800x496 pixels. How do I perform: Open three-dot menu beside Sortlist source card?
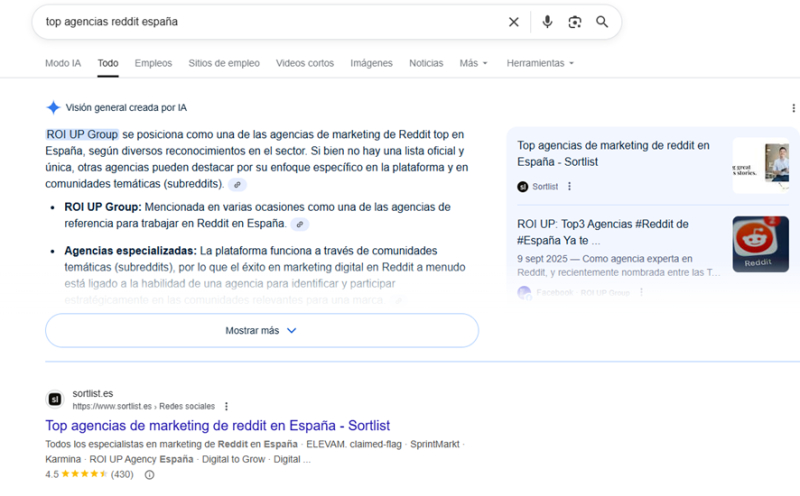570,186
